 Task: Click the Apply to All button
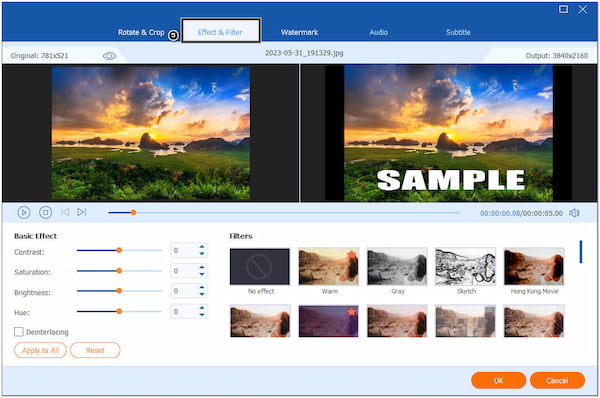point(41,350)
